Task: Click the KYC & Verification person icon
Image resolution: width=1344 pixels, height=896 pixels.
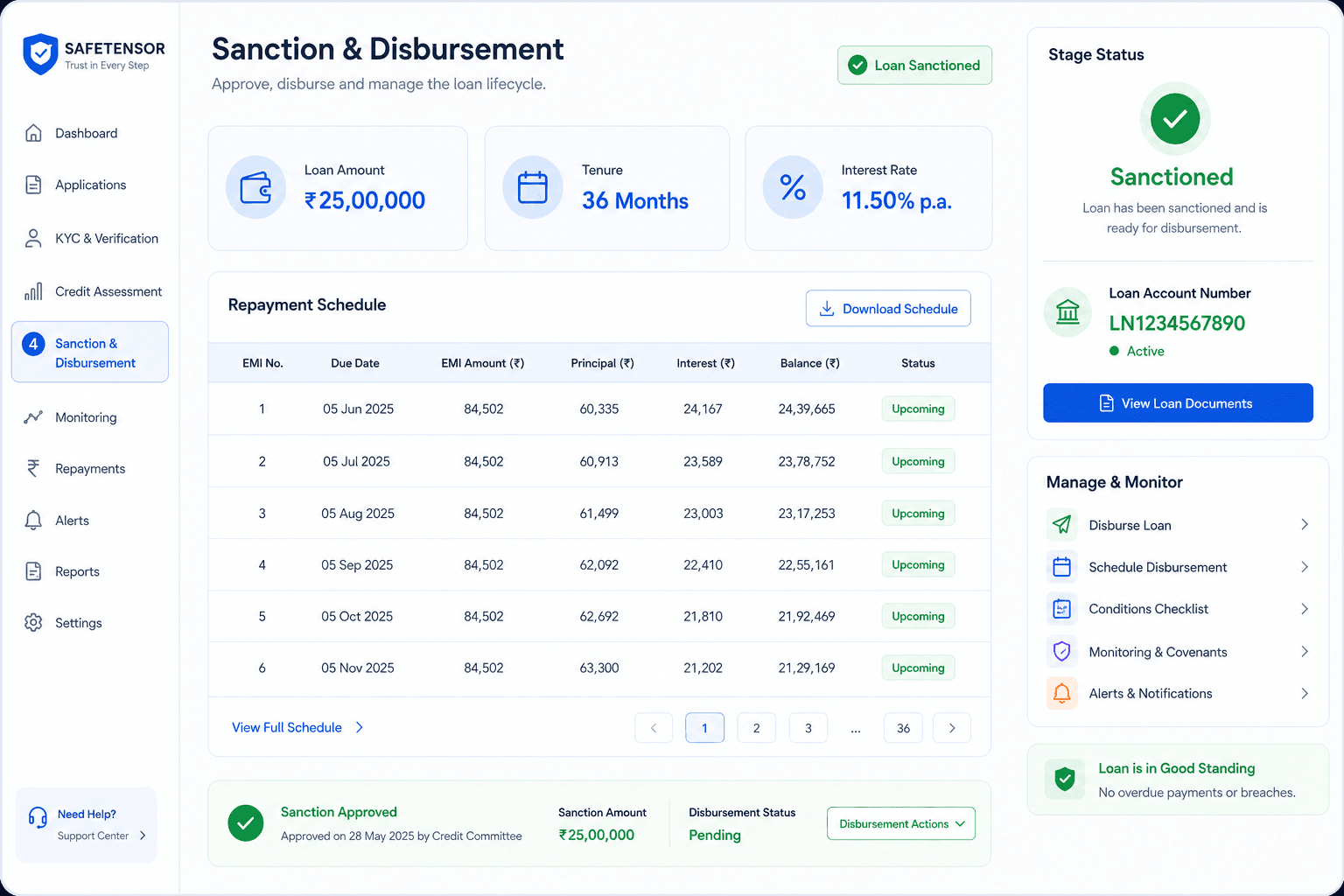Action: click(x=33, y=238)
